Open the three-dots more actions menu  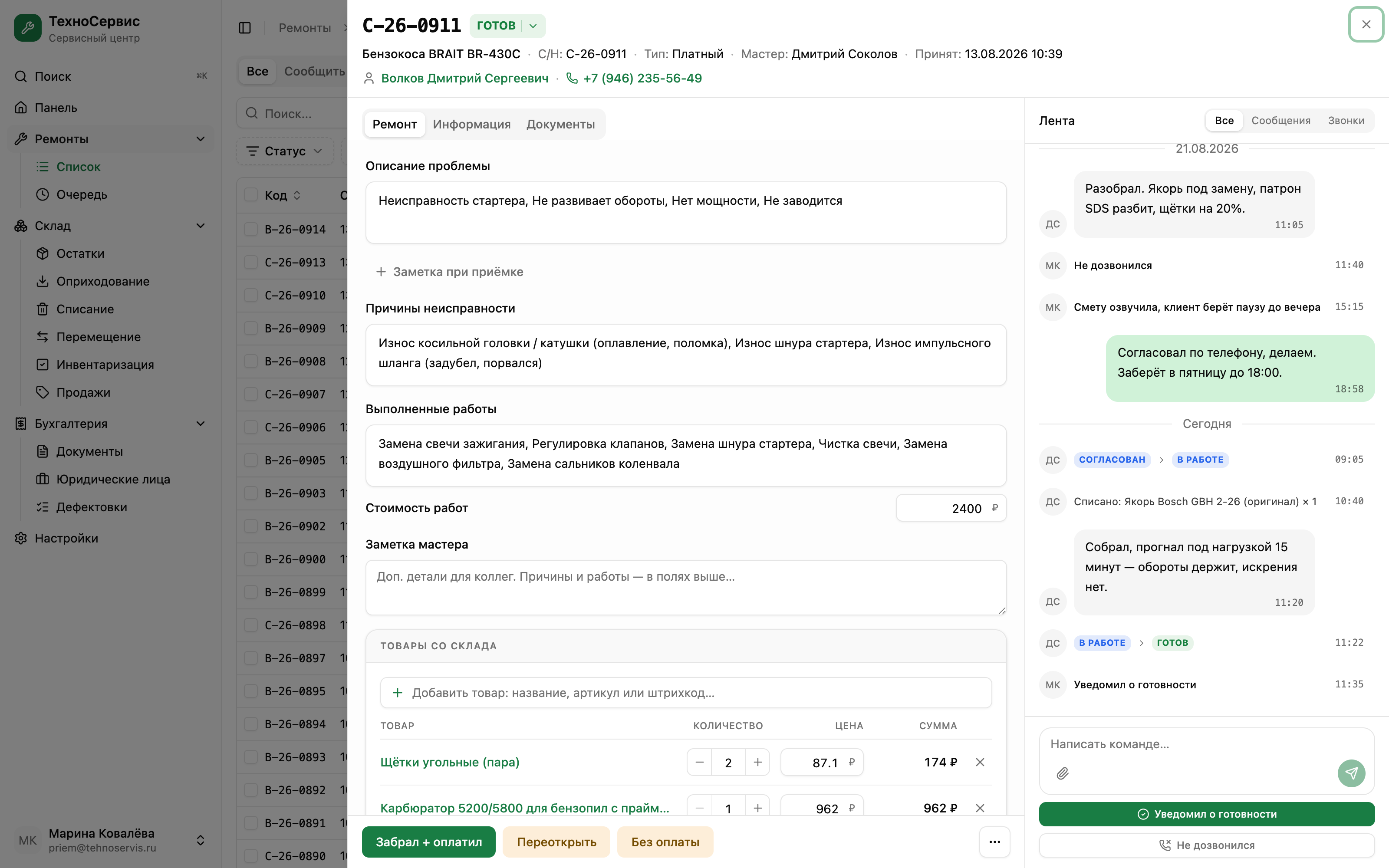pos(995,842)
